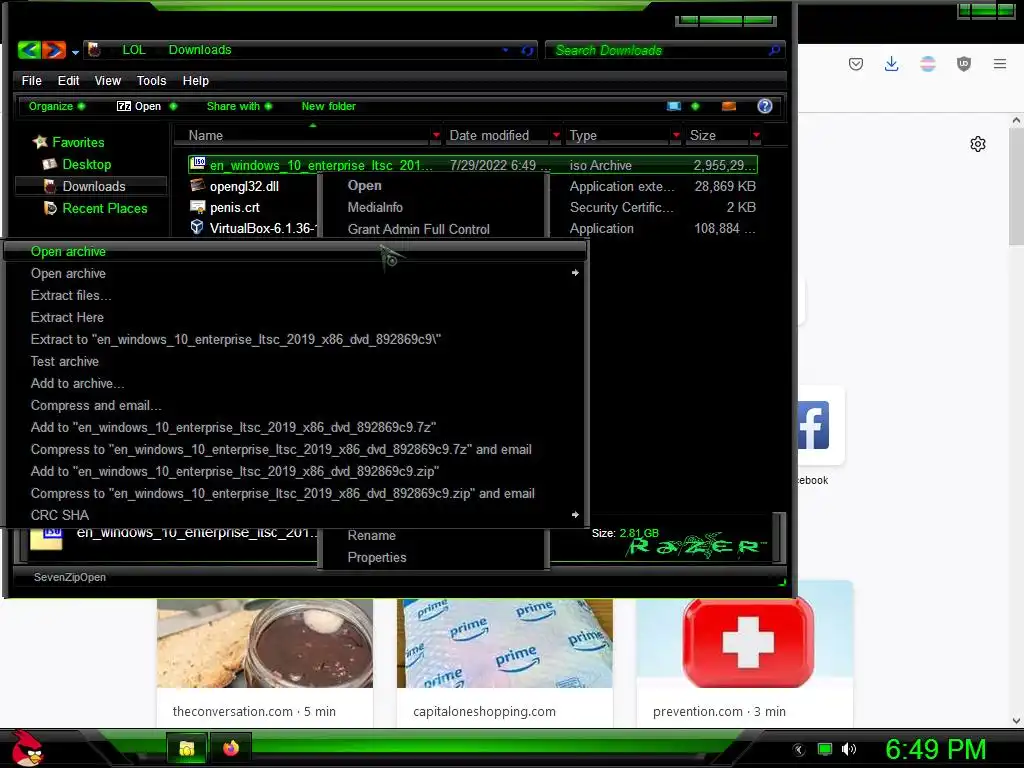This screenshot has width=1024, height=768.
Task: Open the Help menu
Action: (195, 80)
